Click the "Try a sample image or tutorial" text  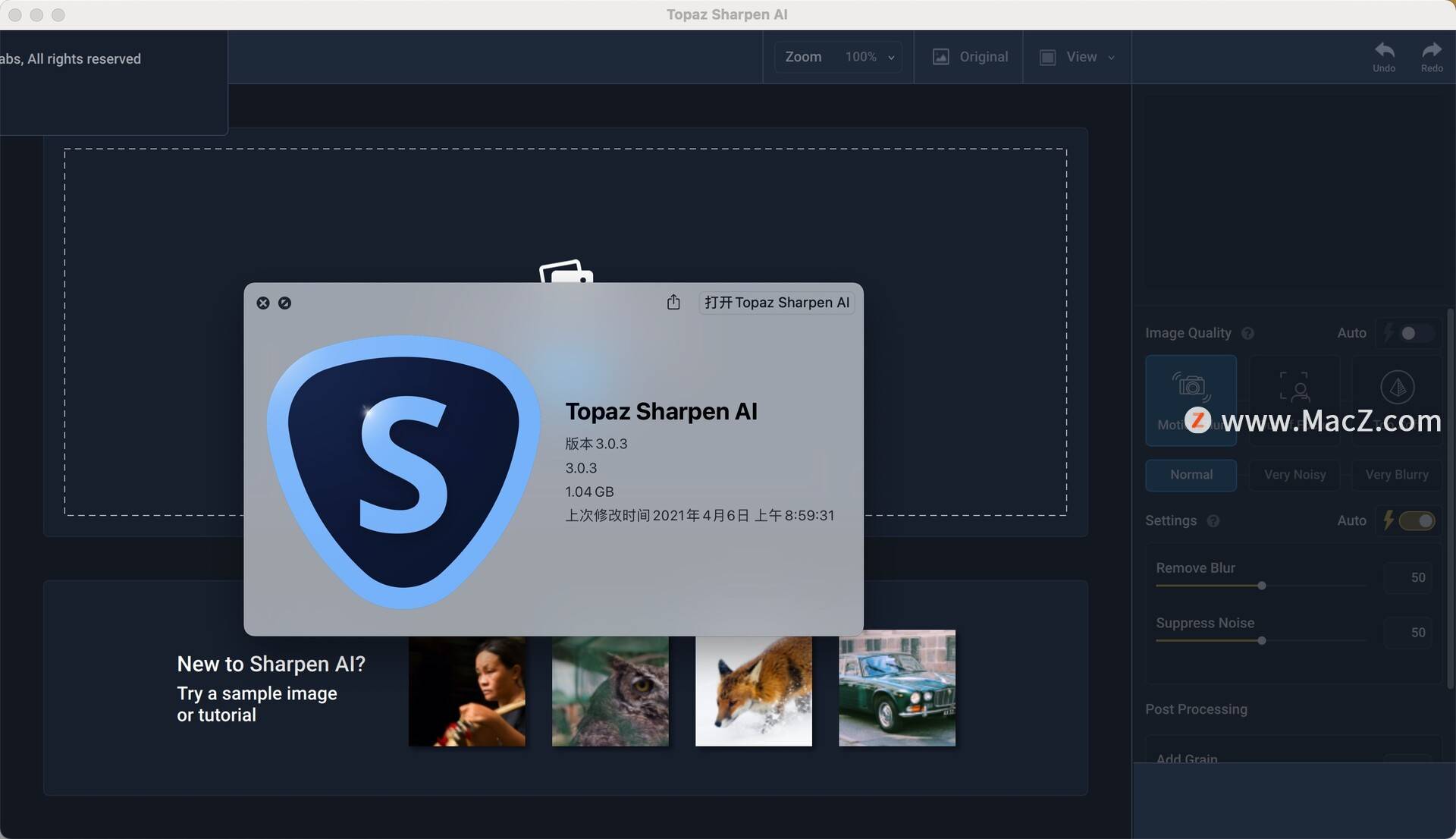pos(257,705)
